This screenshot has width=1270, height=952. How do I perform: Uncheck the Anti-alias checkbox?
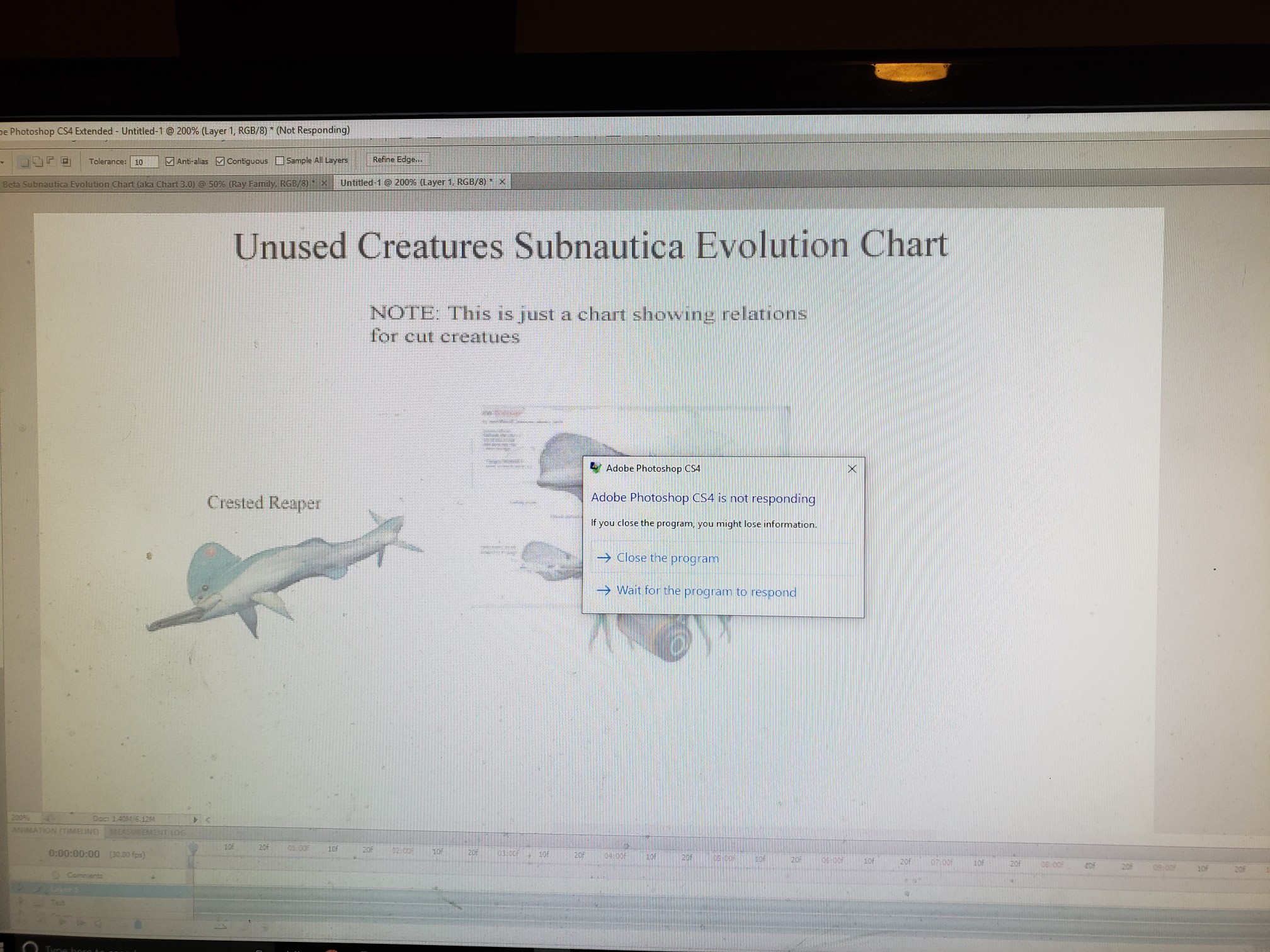point(169,161)
